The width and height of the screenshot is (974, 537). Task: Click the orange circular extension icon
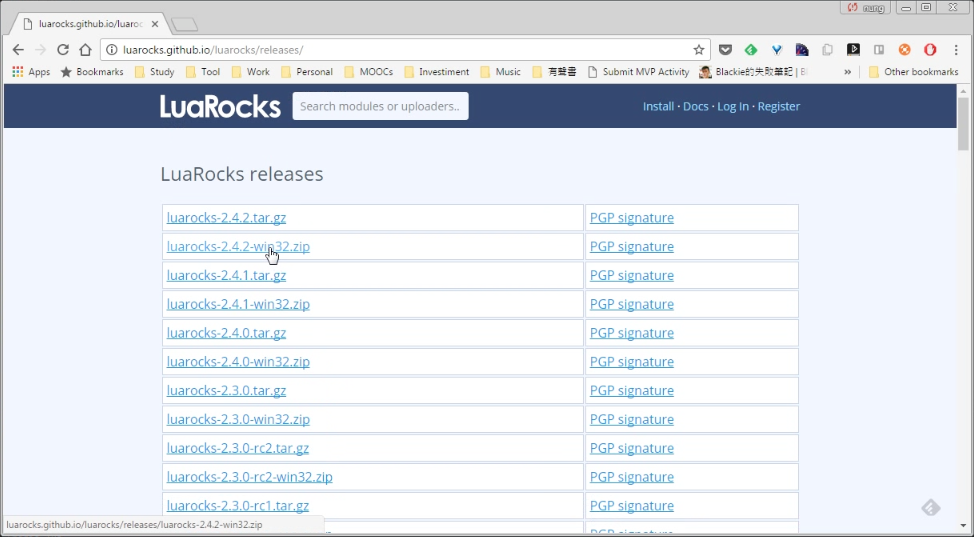point(904,50)
